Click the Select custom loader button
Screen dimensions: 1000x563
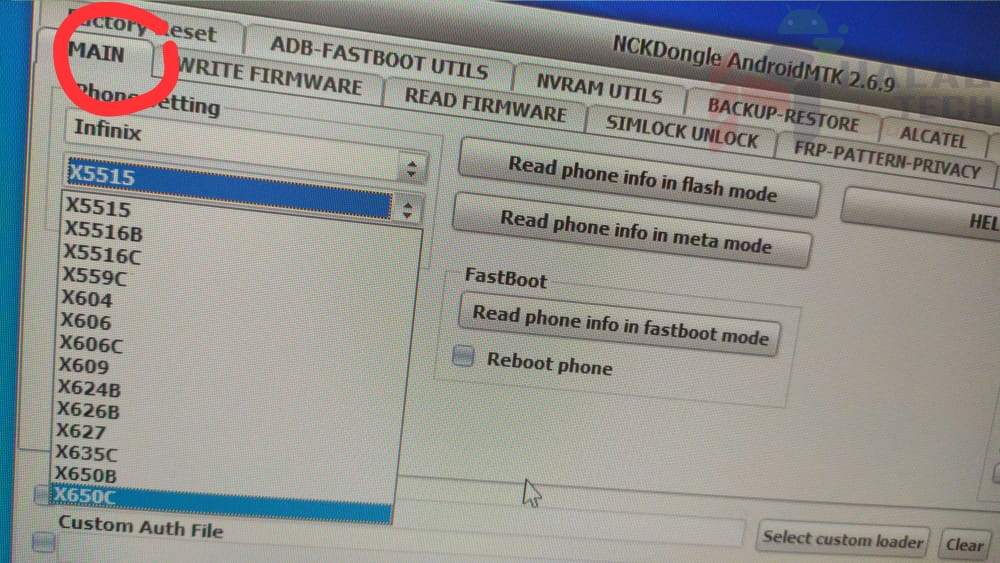coord(842,539)
